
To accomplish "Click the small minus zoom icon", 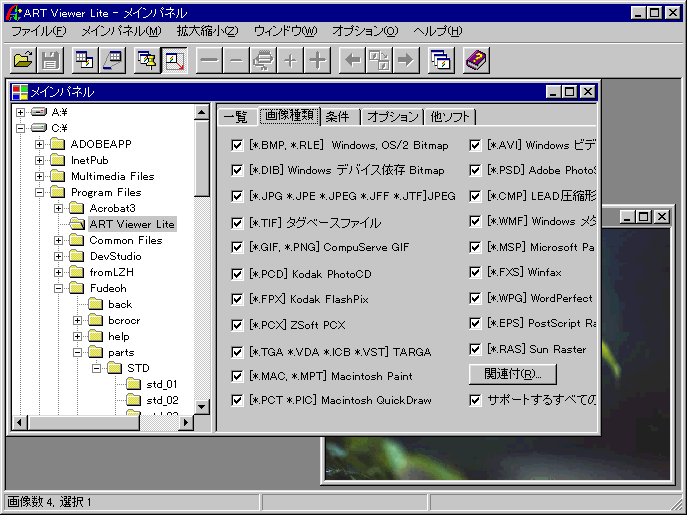I will coord(236,60).
